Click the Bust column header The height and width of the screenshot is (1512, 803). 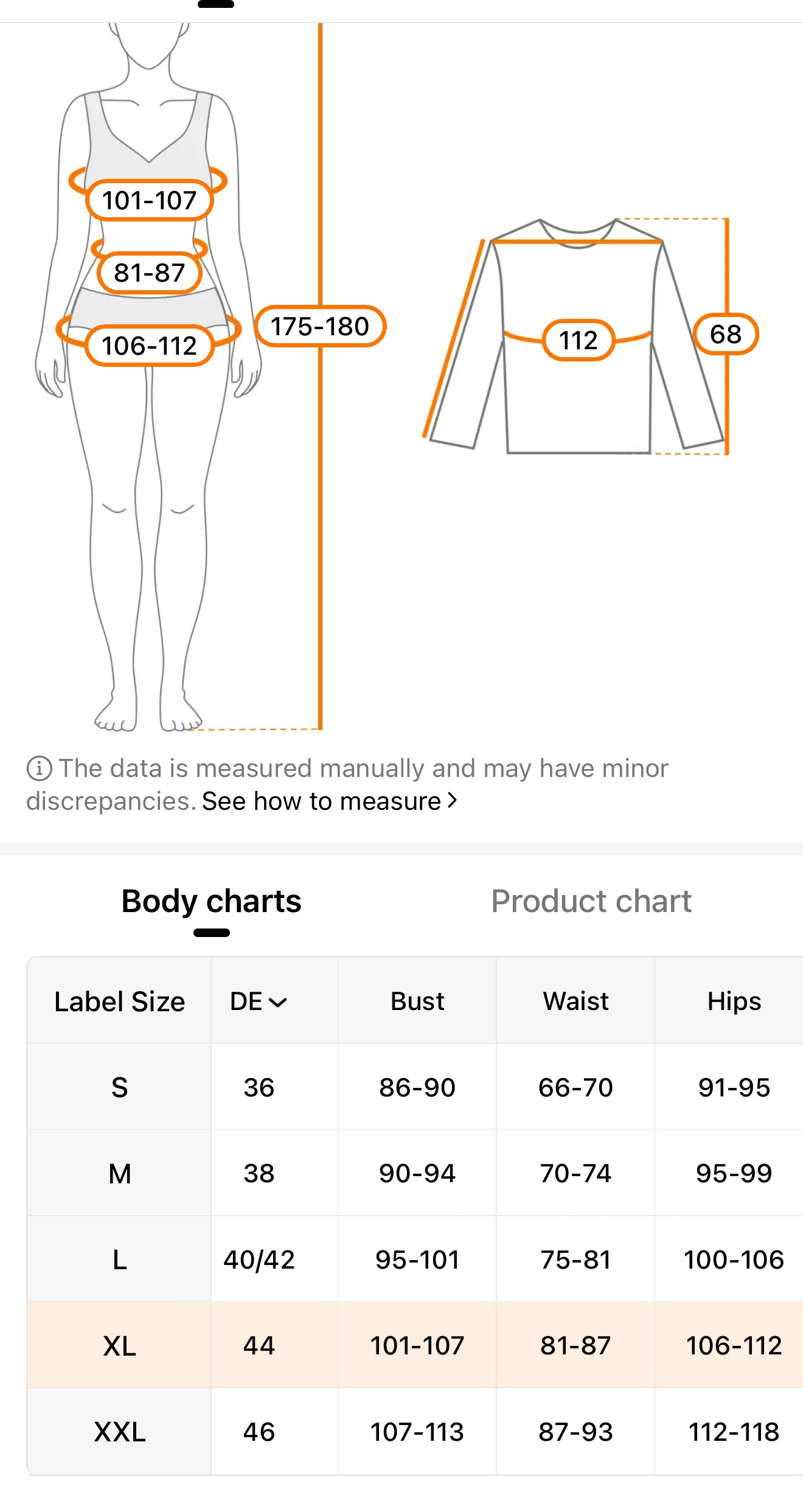click(417, 1002)
